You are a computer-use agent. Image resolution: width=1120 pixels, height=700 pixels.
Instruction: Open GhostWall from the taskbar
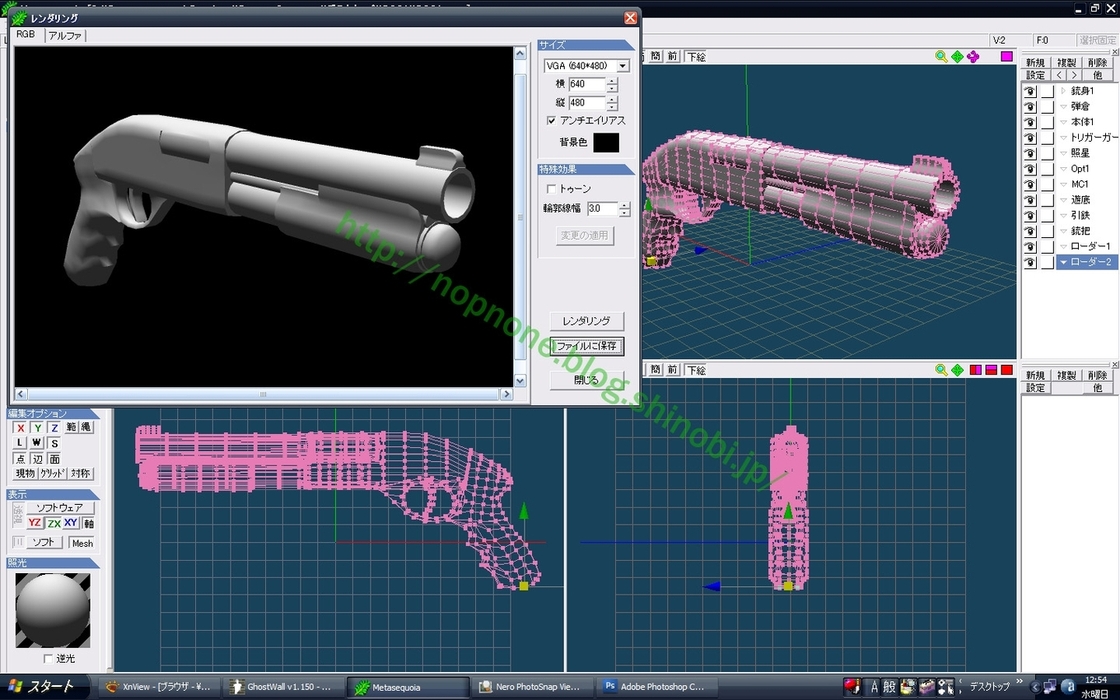[x=284, y=687]
